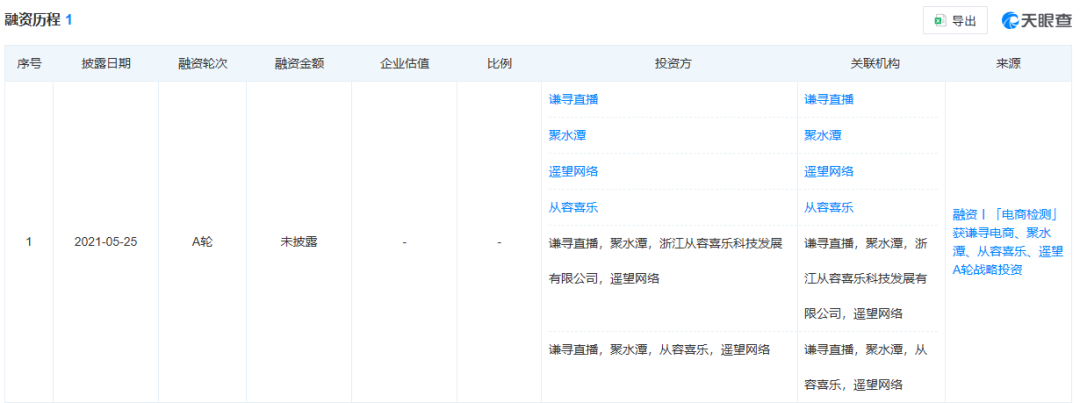
Task: Click the 导出 export button
Action: point(955,21)
